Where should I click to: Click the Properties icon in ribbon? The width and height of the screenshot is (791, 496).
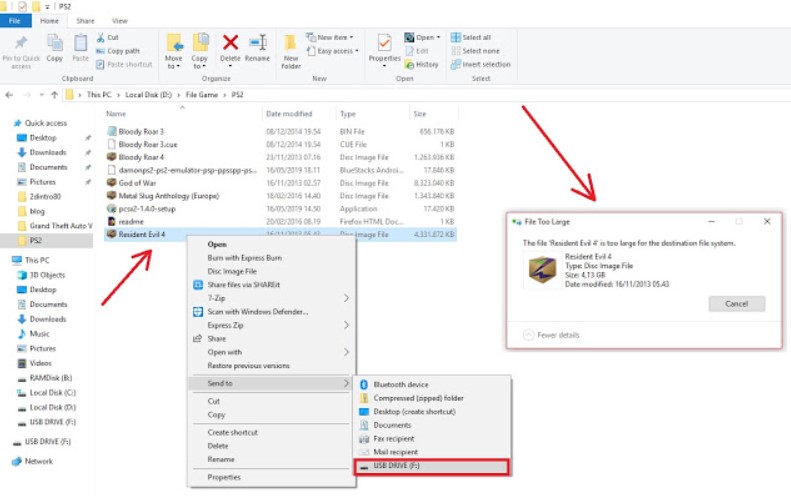click(x=384, y=44)
